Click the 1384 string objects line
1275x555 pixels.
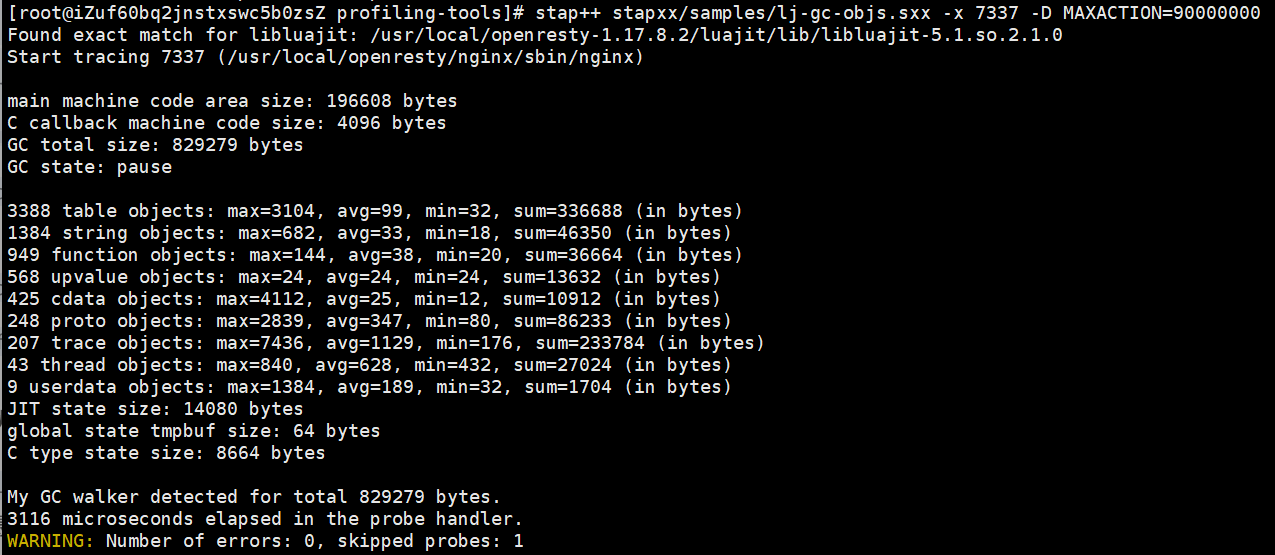(363, 233)
